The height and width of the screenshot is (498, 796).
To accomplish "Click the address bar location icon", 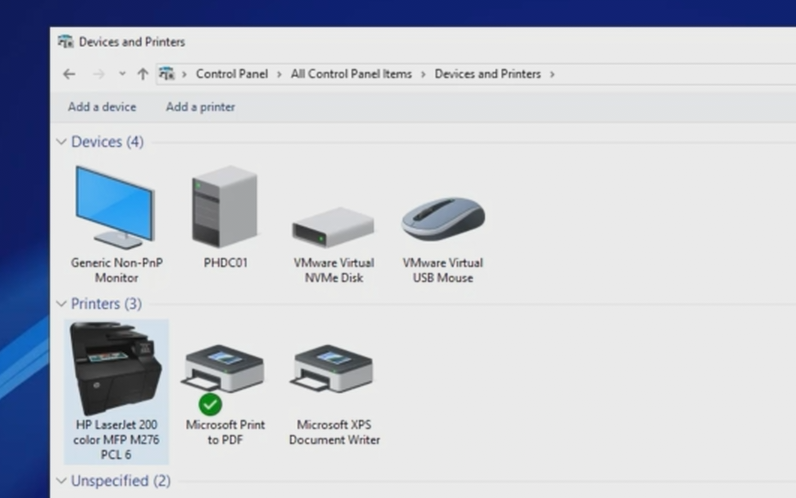I will [168, 74].
